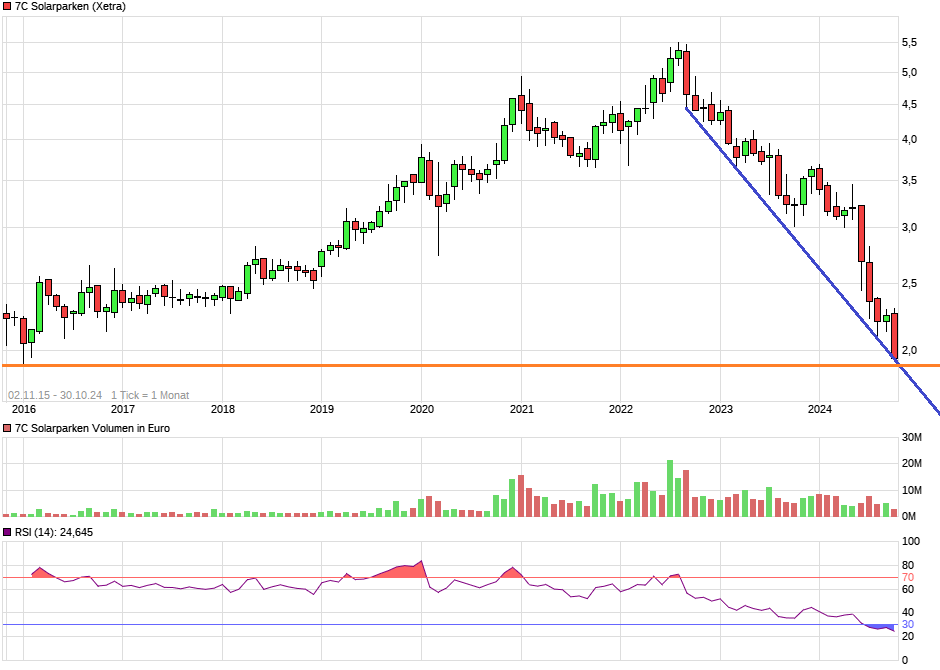Viewport: 940px width, 670px height.
Task: Click the 5,5 price axis label
Action: [x=909, y=43]
